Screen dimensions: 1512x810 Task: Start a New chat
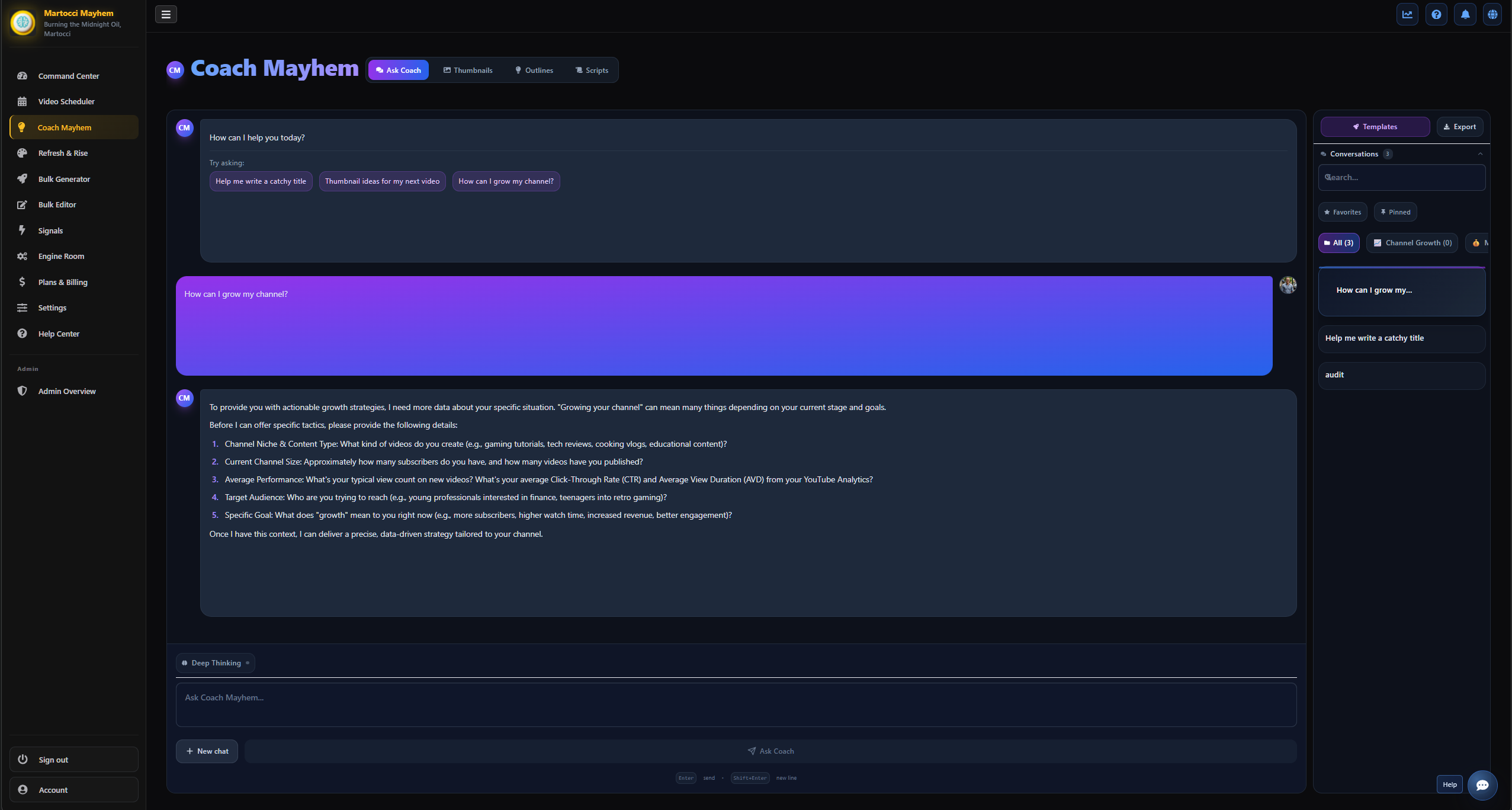pos(207,751)
